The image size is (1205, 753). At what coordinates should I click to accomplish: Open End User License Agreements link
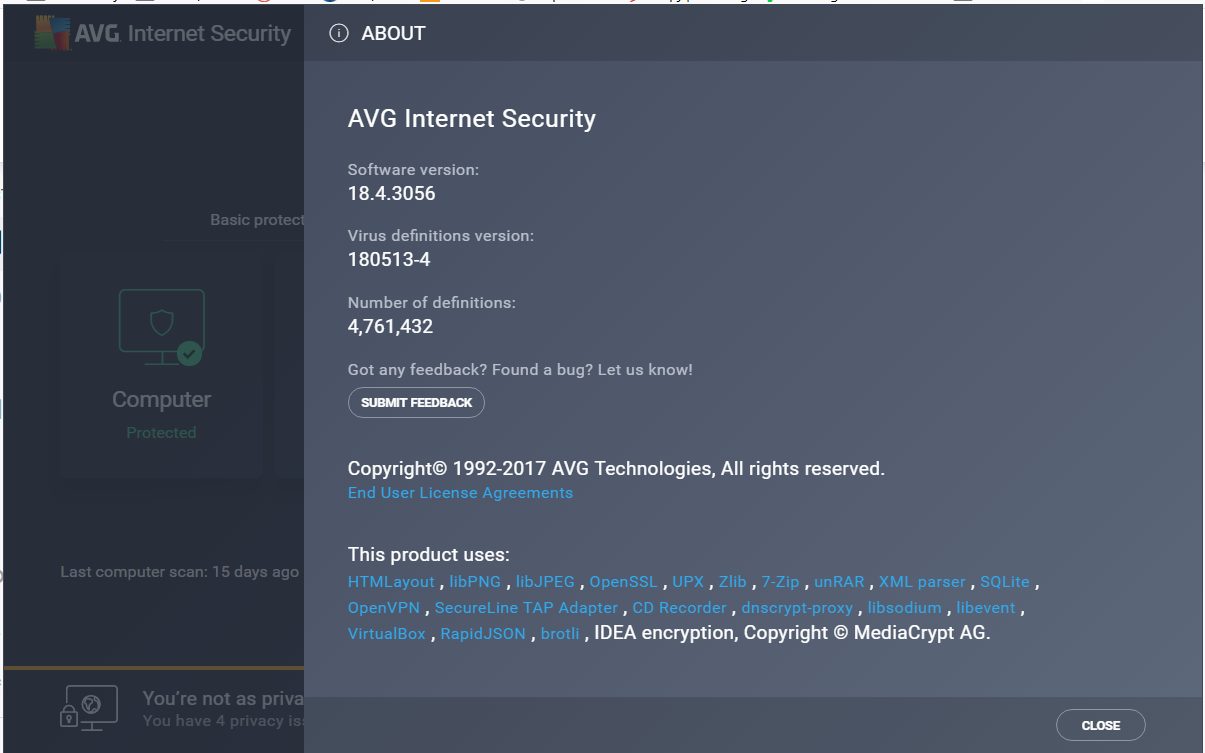click(x=460, y=493)
